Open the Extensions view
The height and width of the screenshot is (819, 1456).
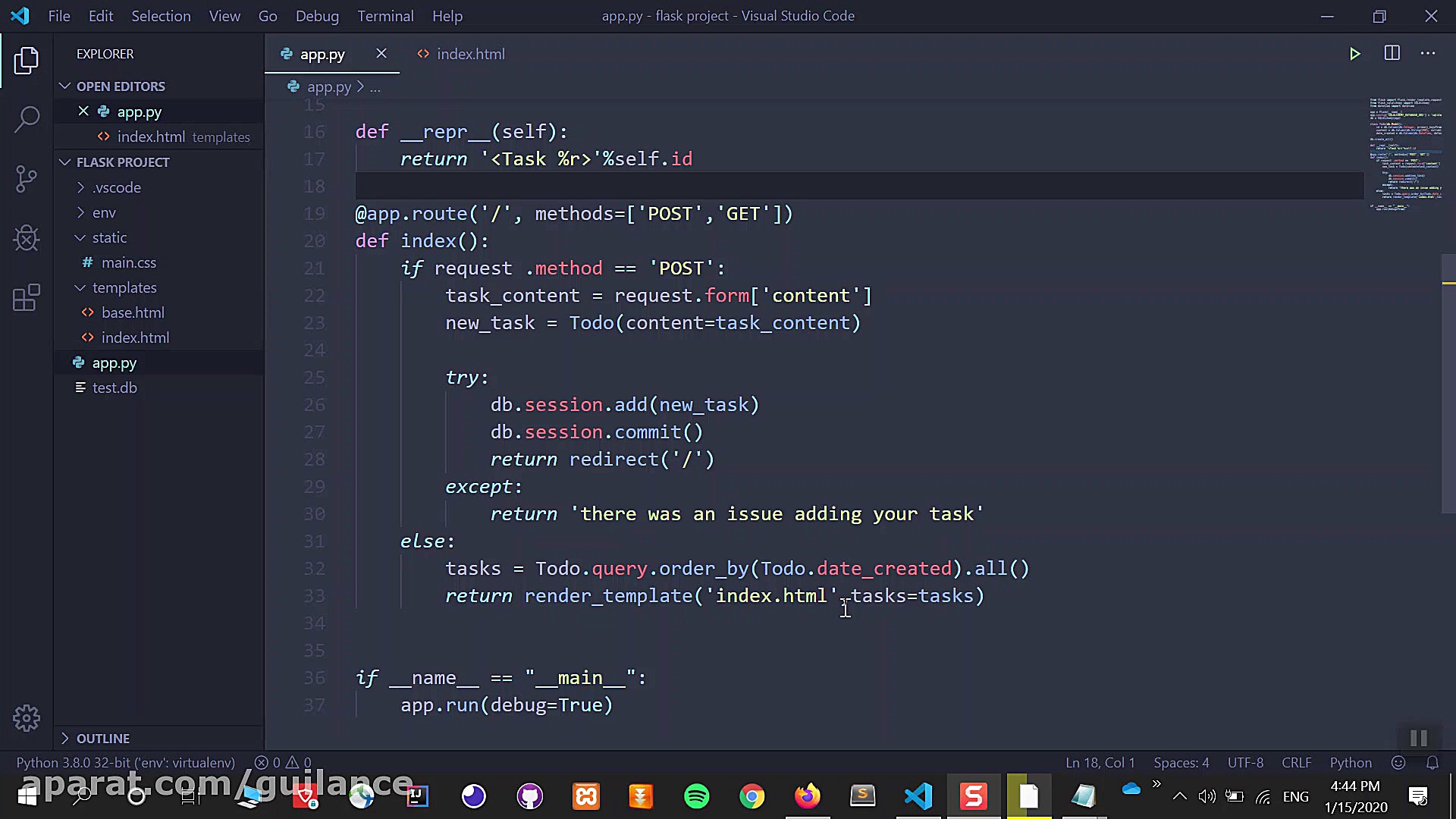pyautogui.click(x=27, y=298)
